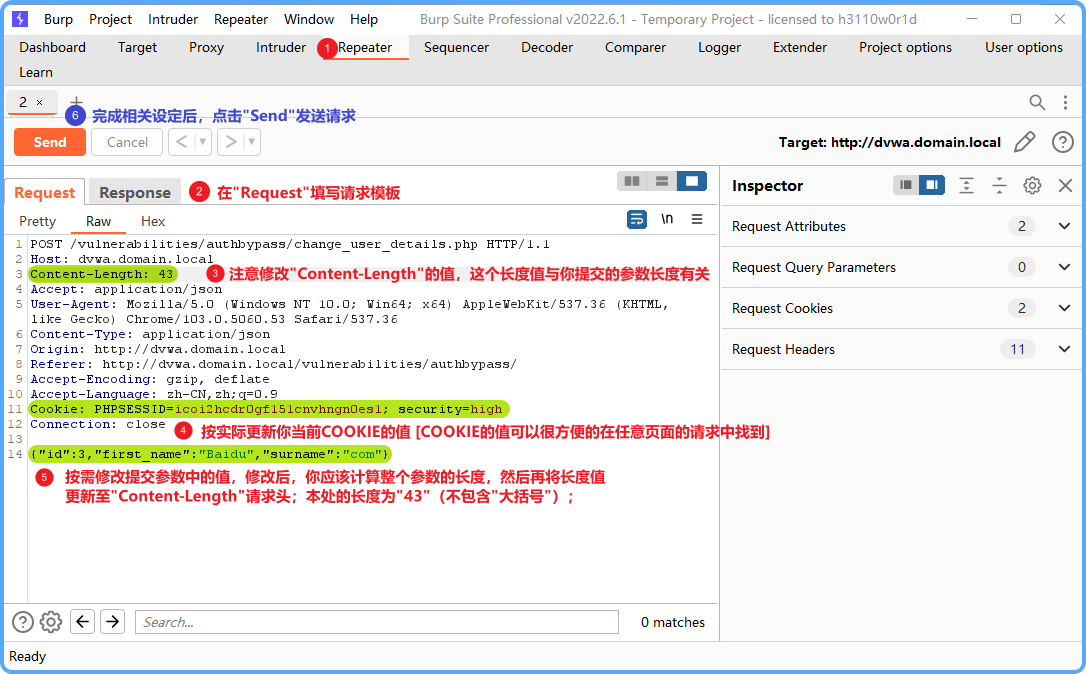The height and width of the screenshot is (674, 1086).
Task: Select the Raw view tab
Action: click(x=98, y=221)
